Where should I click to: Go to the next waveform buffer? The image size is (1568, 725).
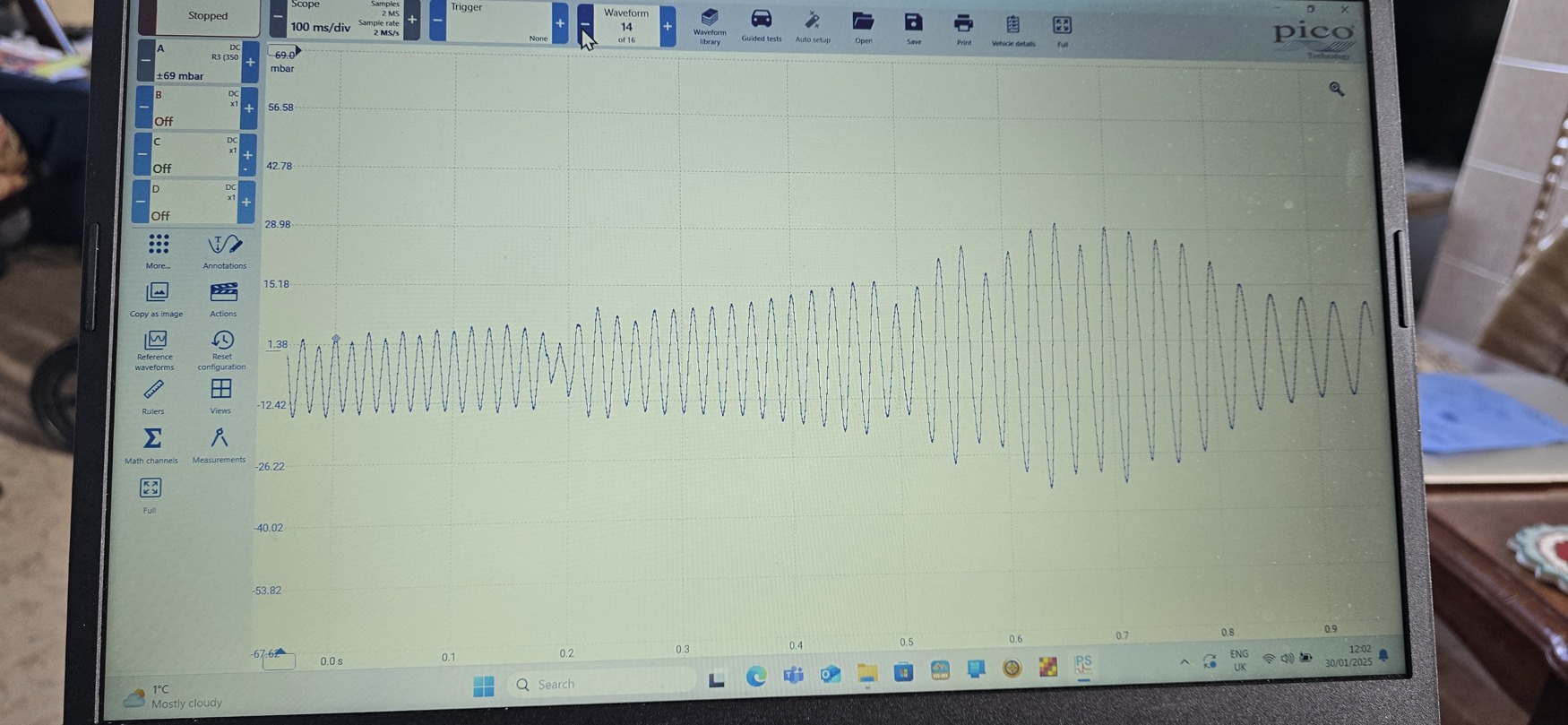[668, 26]
